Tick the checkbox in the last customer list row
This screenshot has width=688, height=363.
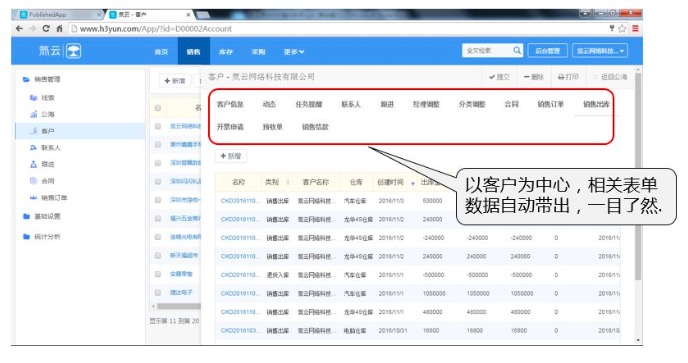(158, 292)
